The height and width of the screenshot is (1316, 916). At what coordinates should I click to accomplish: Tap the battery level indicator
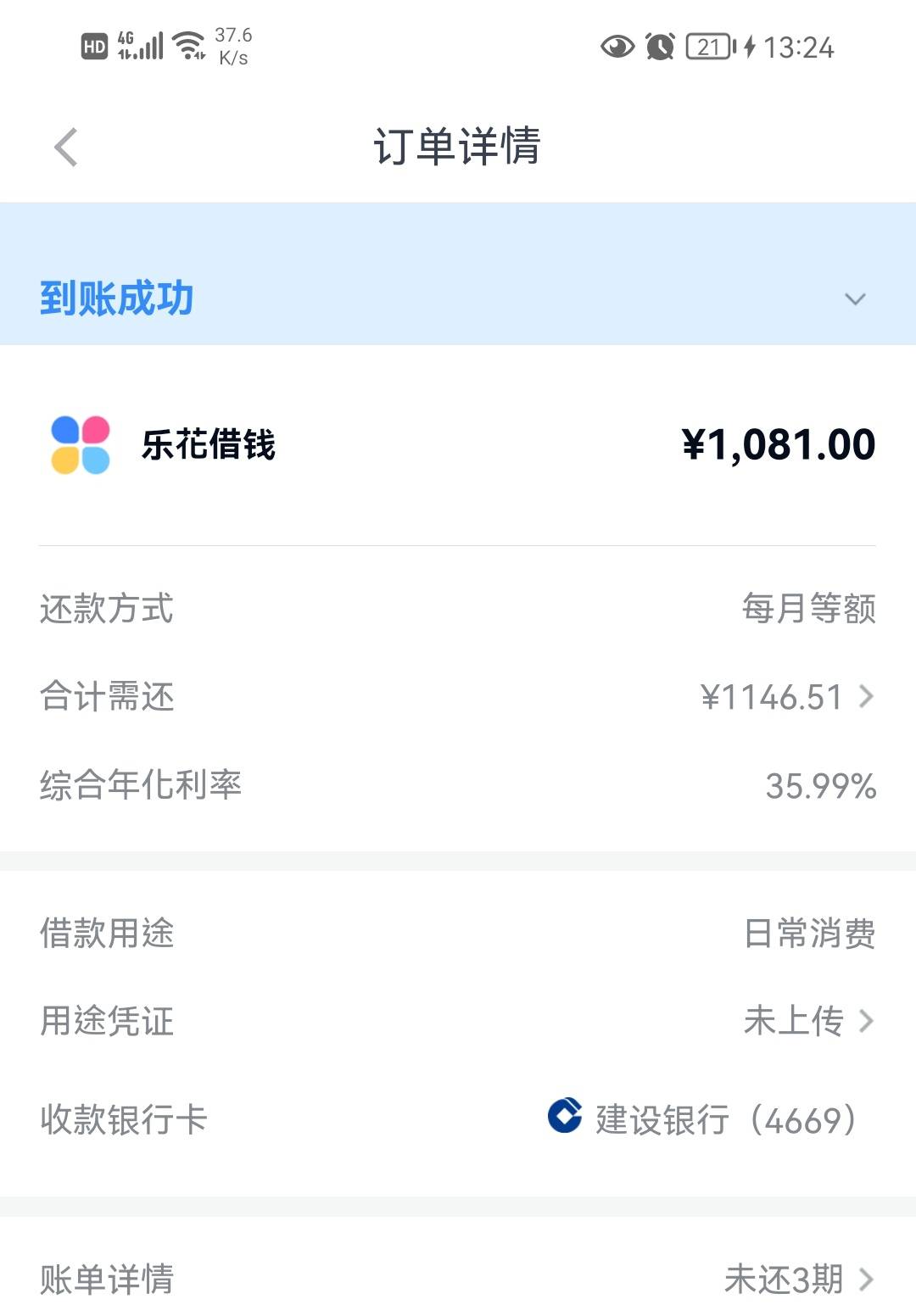(x=711, y=47)
